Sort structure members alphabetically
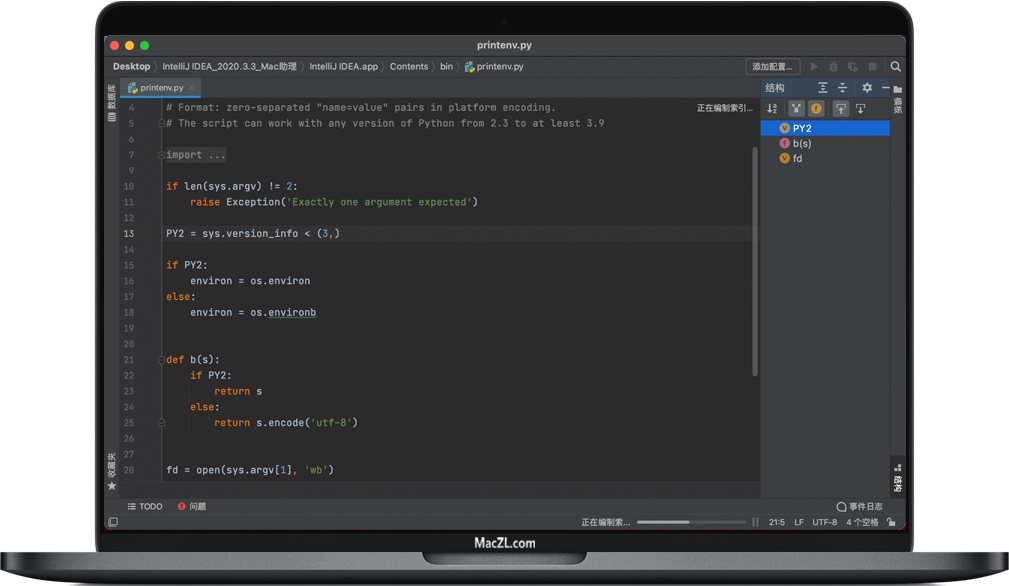Viewport: 1009px width, 586px height. (772, 108)
